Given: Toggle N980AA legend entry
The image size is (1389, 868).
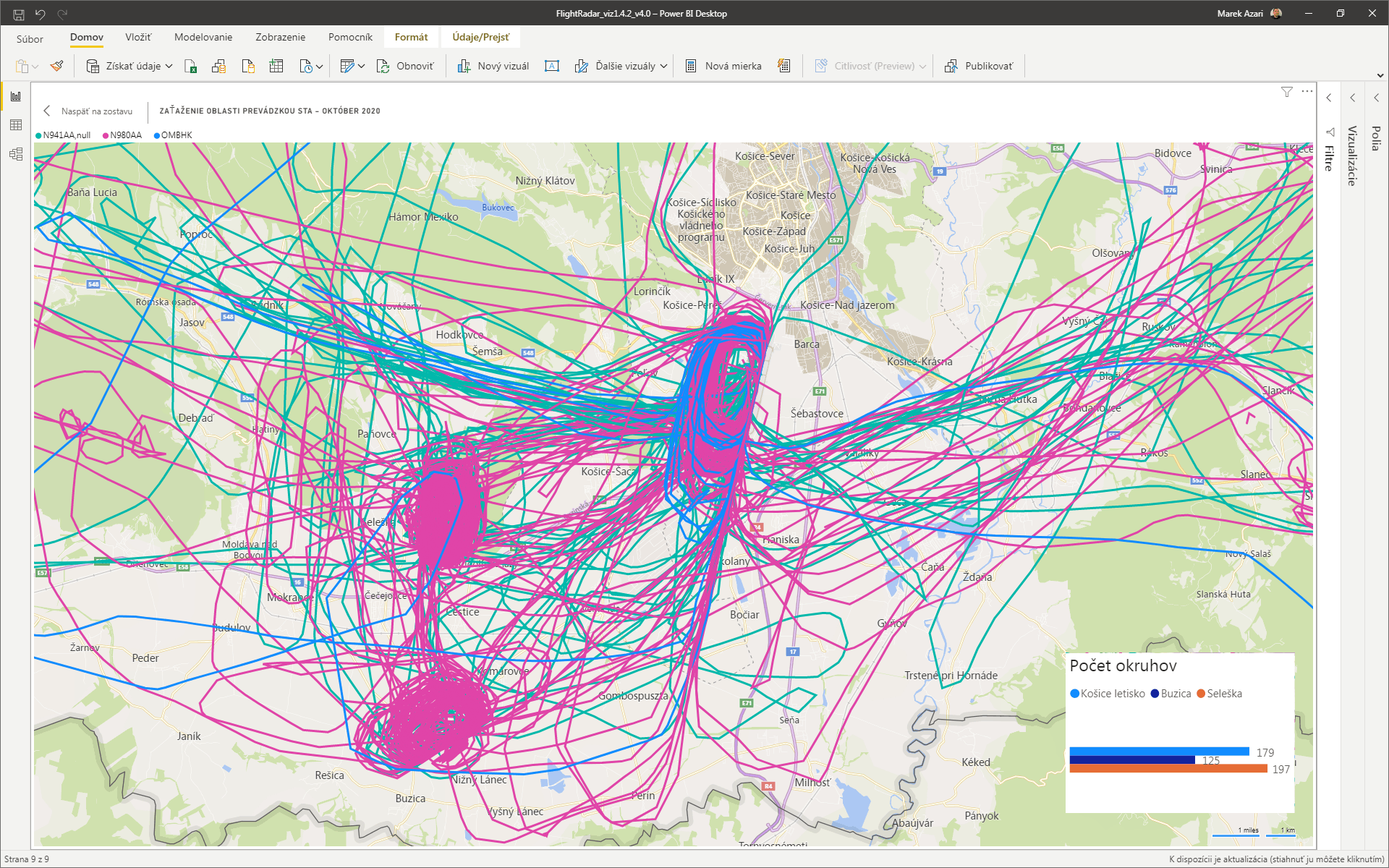Looking at the screenshot, I should 125,135.
